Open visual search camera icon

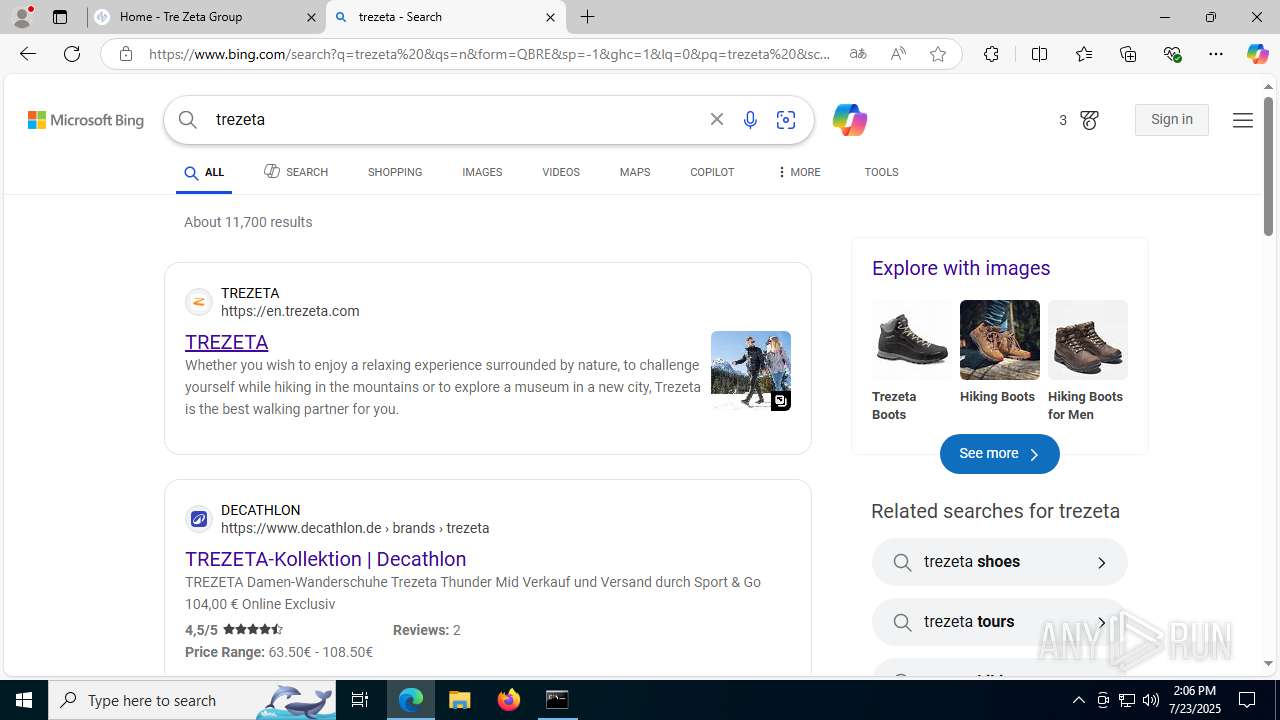786,120
